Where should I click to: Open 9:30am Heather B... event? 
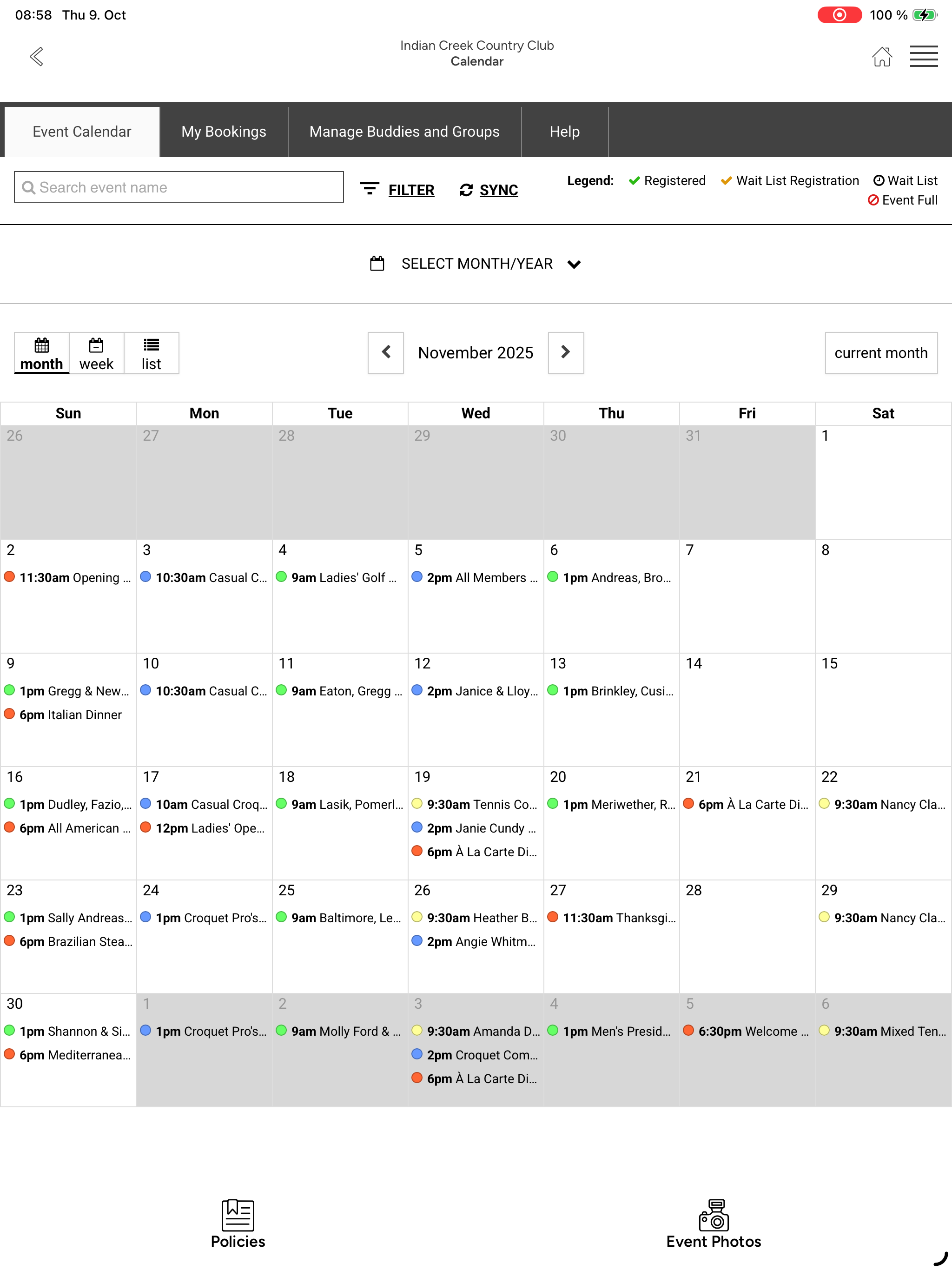pyautogui.click(x=476, y=918)
